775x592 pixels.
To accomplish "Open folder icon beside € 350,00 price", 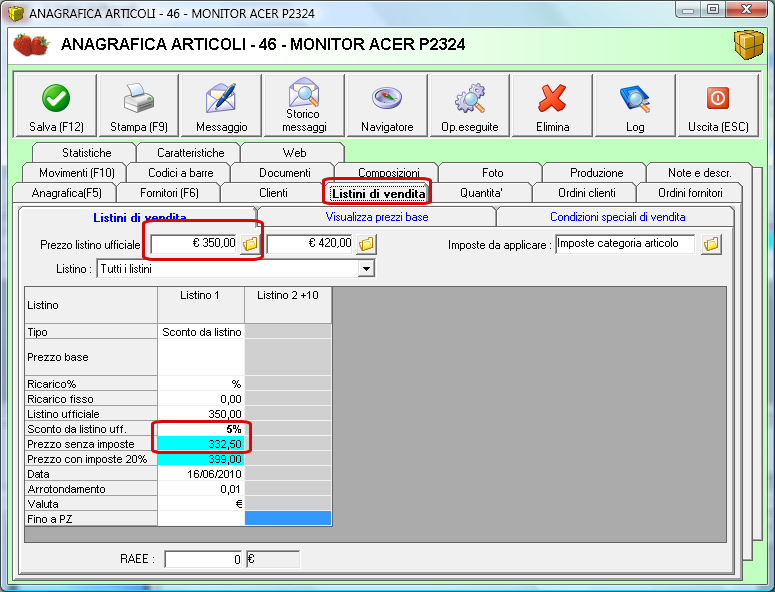I will [250, 244].
